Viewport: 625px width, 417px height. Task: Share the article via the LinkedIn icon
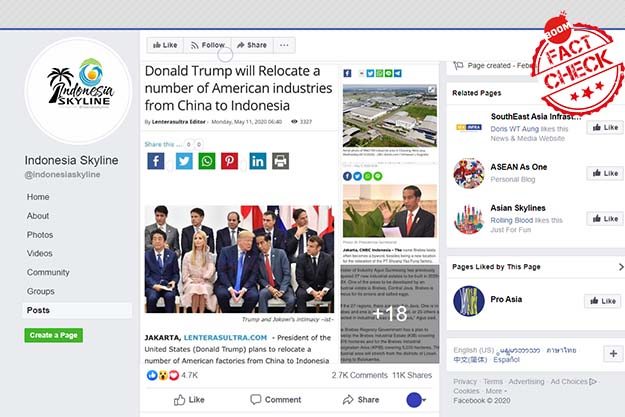coord(258,161)
